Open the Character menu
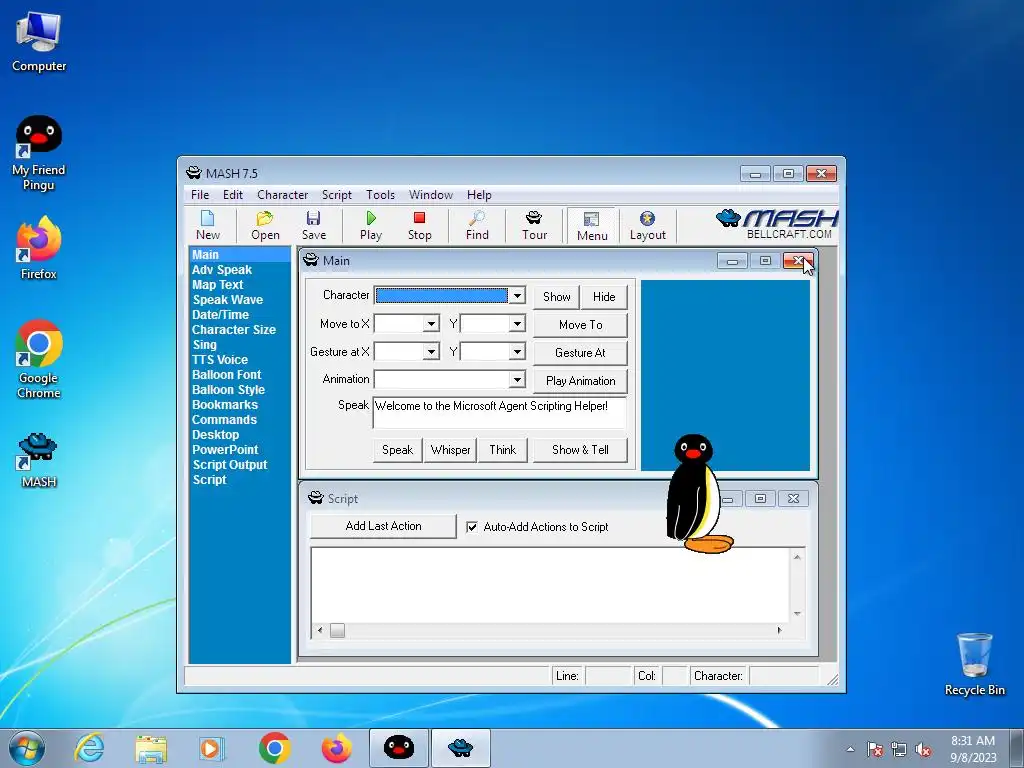Image resolution: width=1024 pixels, height=768 pixels. [282, 195]
